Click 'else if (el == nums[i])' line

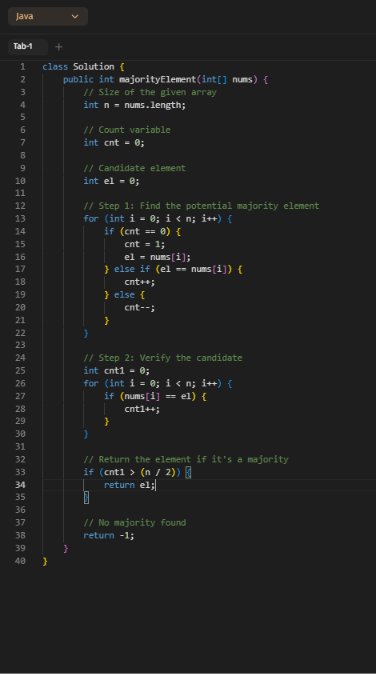[173, 270]
